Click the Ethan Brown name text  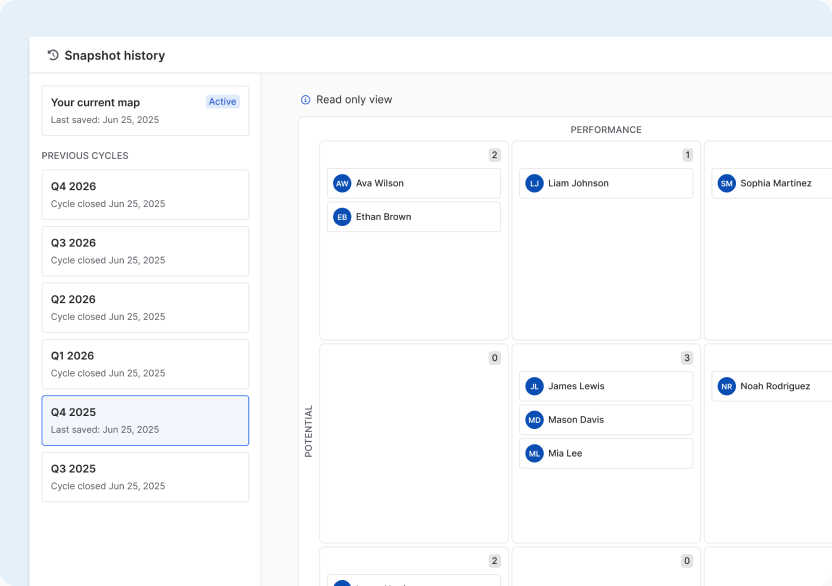pyautogui.click(x=384, y=217)
